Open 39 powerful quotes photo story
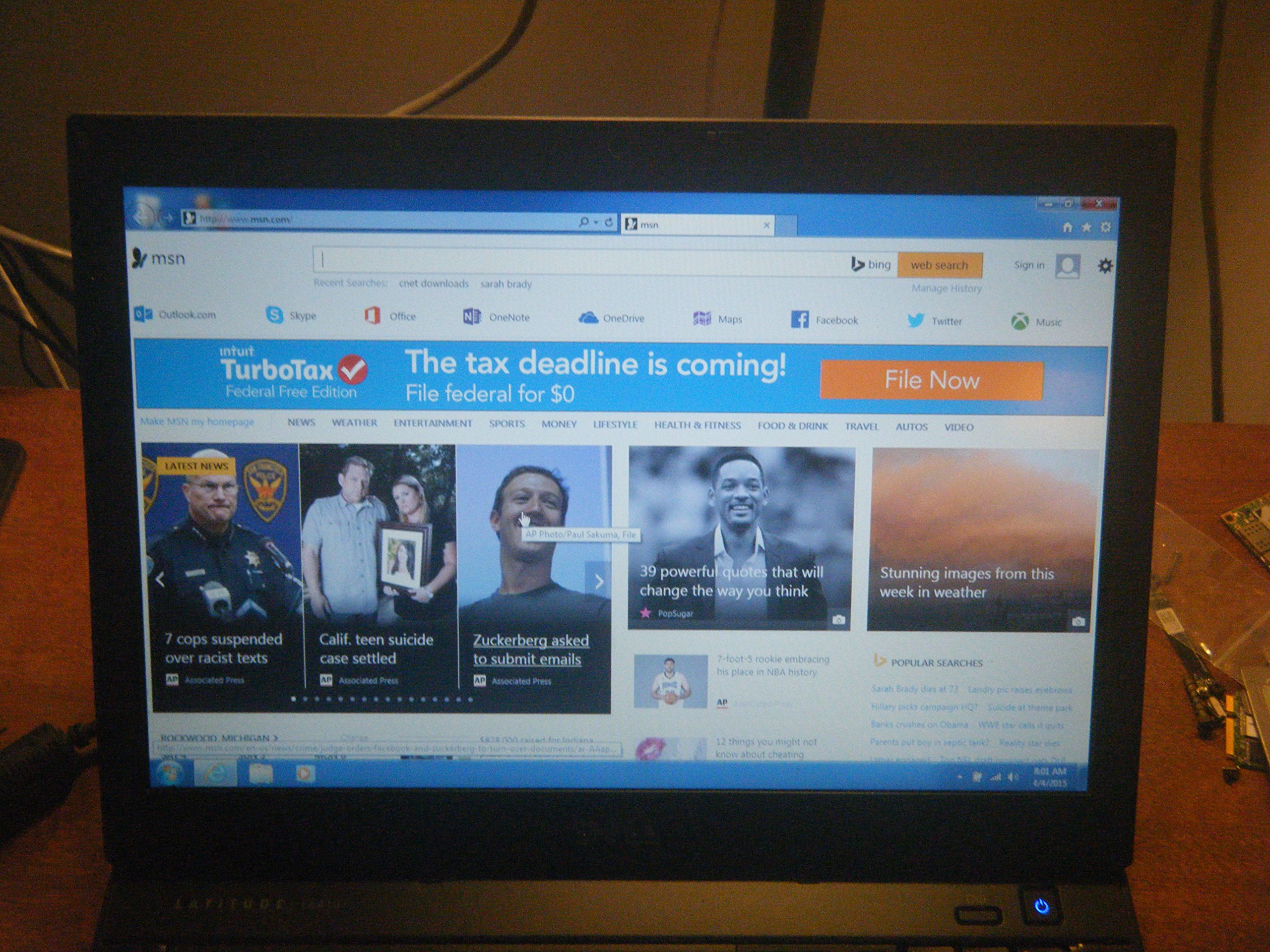 (740, 537)
